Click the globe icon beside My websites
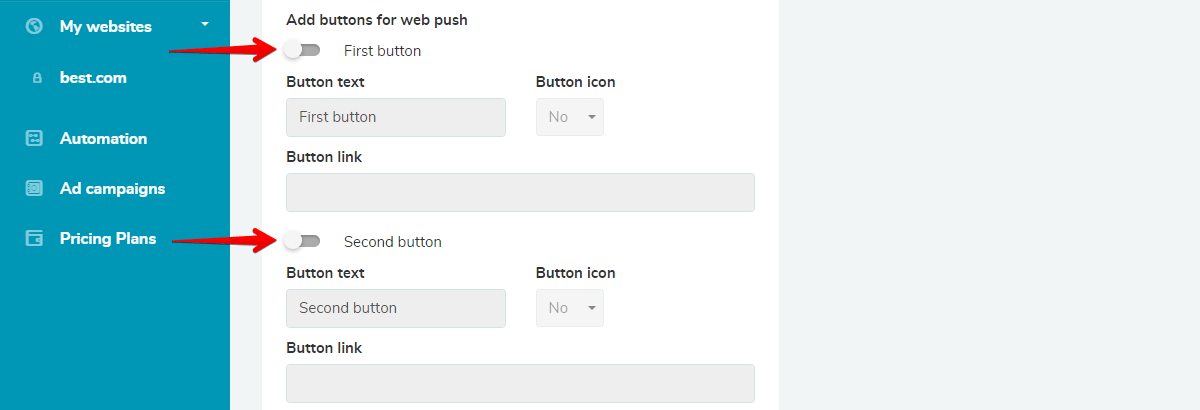 click(x=34, y=26)
